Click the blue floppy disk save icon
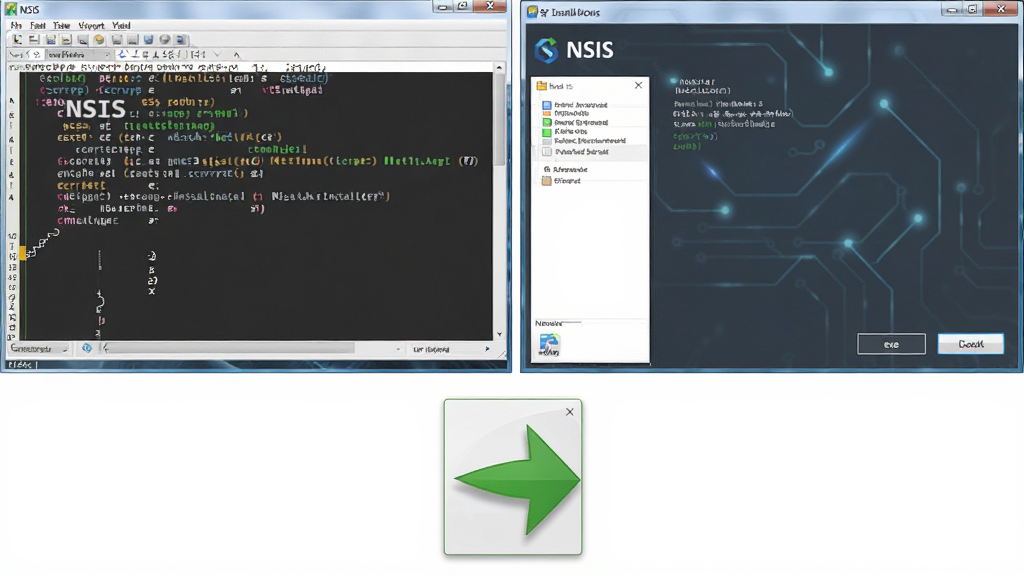Viewport: 1024px width, 576px height. 50,40
